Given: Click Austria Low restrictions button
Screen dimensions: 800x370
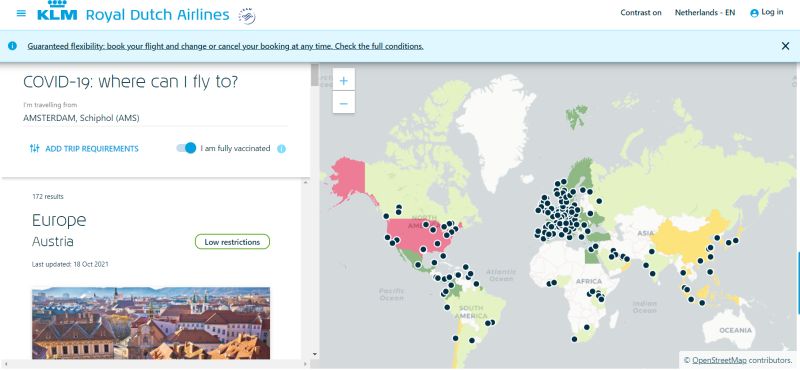Looking at the screenshot, I should click(x=232, y=242).
